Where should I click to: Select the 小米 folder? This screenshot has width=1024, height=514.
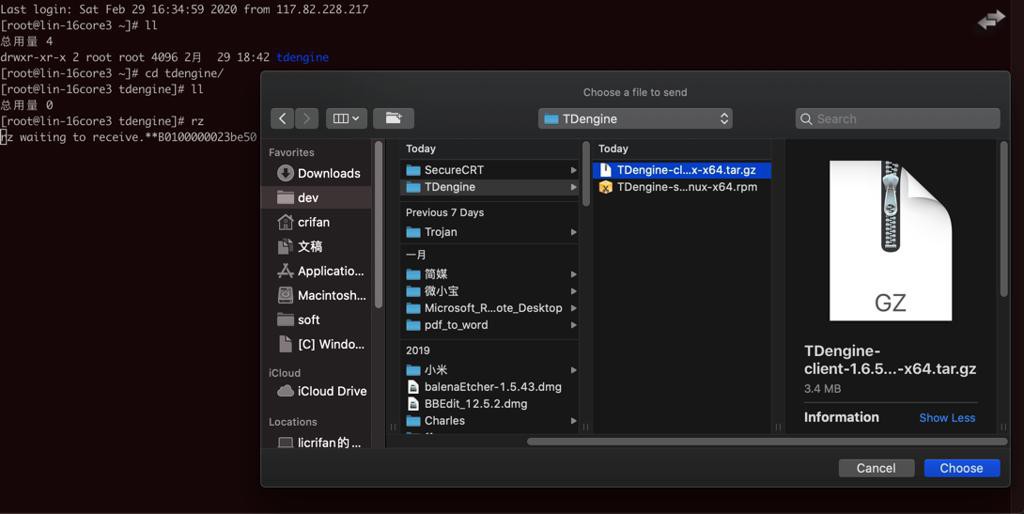pyautogui.click(x=488, y=370)
